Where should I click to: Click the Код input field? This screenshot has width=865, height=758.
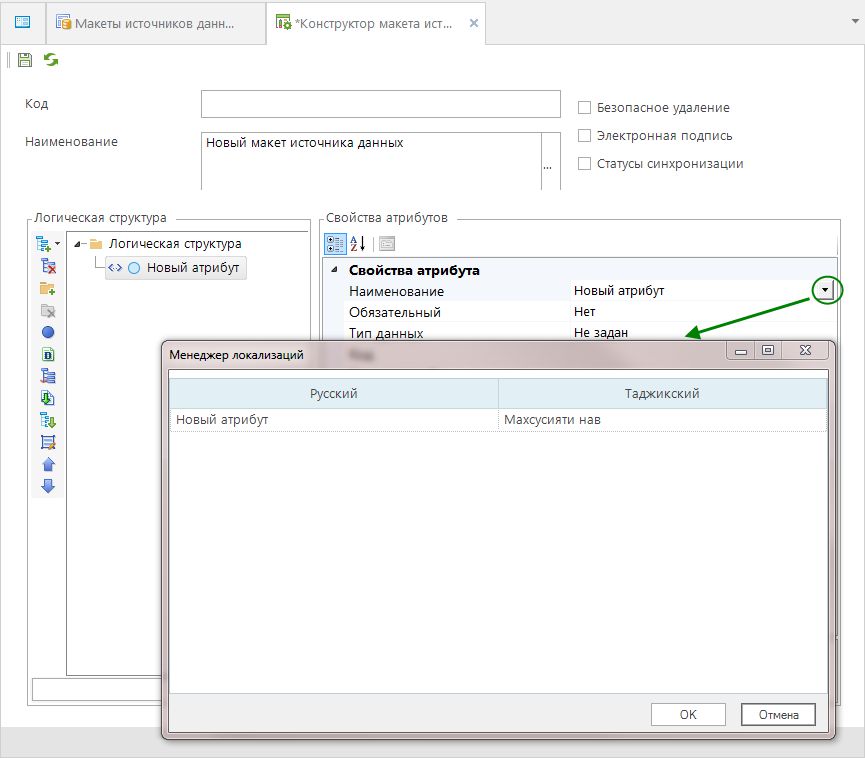coord(380,104)
